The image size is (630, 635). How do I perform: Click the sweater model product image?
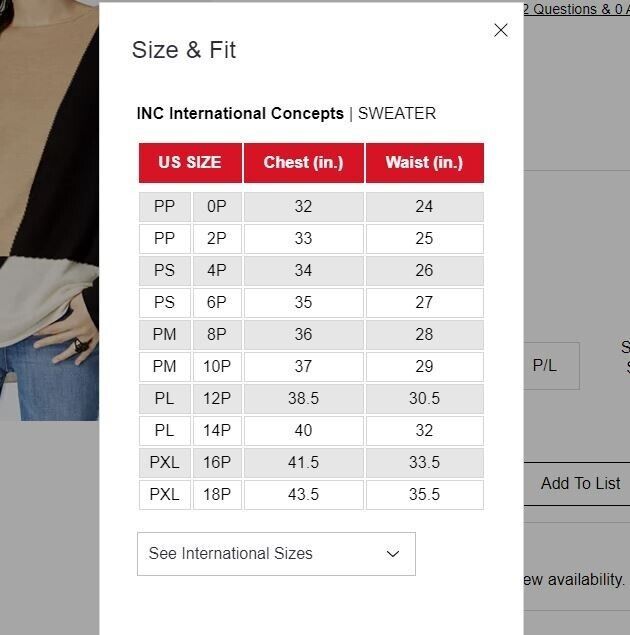click(x=49, y=211)
